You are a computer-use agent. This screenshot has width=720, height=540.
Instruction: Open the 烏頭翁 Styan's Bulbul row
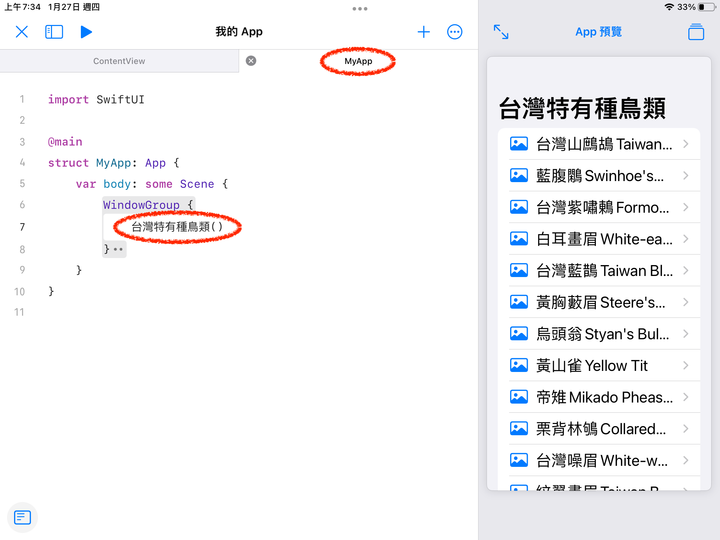(x=599, y=334)
